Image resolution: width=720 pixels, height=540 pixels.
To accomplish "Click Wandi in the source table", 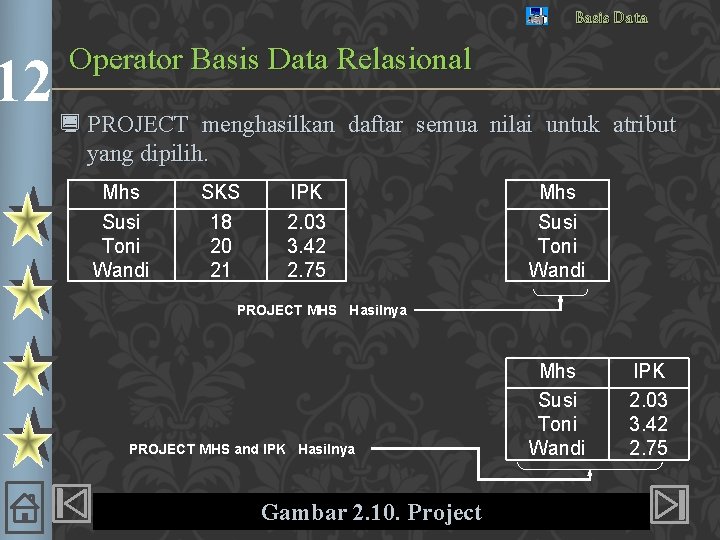I will [x=121, y=270].
